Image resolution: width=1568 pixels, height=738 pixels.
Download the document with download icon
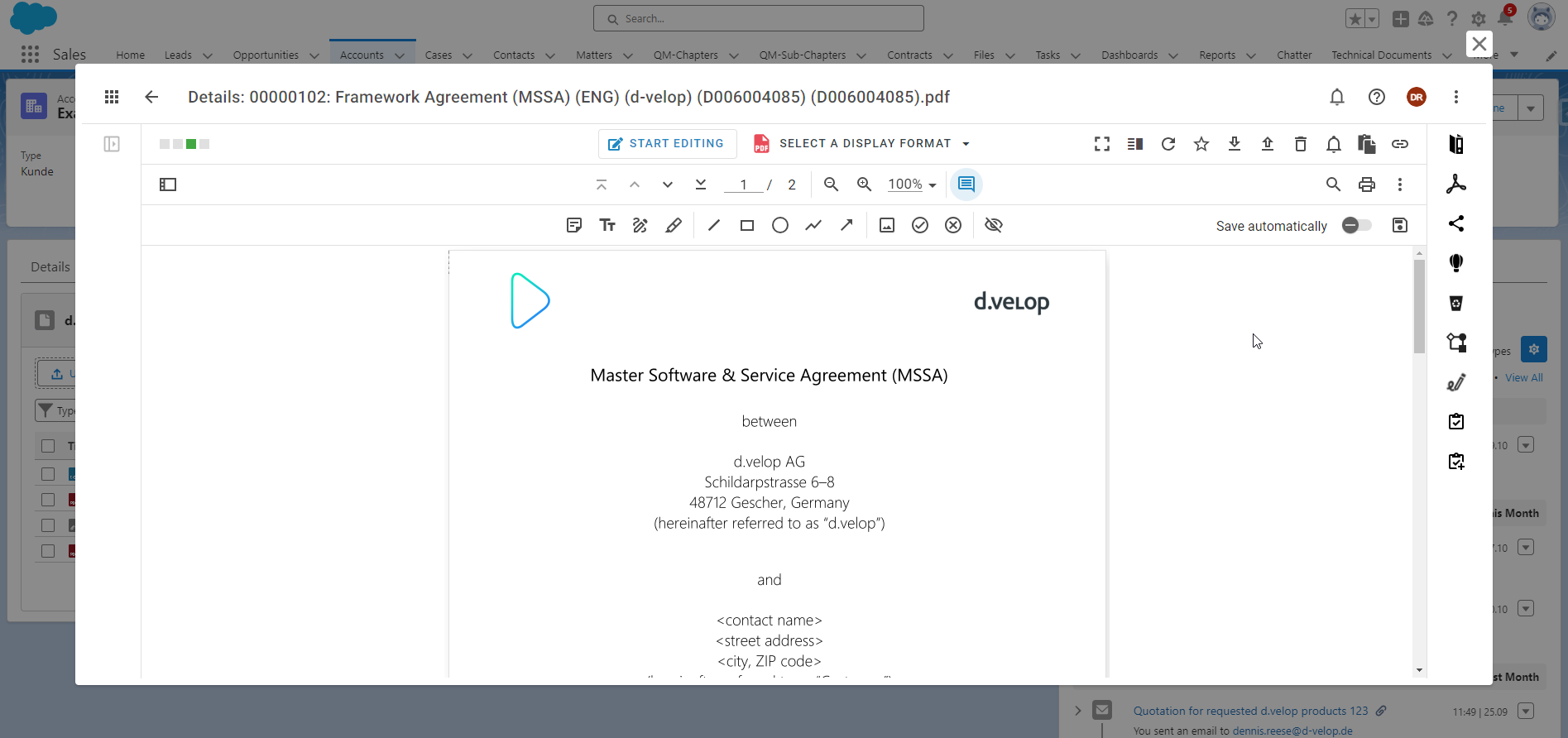point(1234,144)
